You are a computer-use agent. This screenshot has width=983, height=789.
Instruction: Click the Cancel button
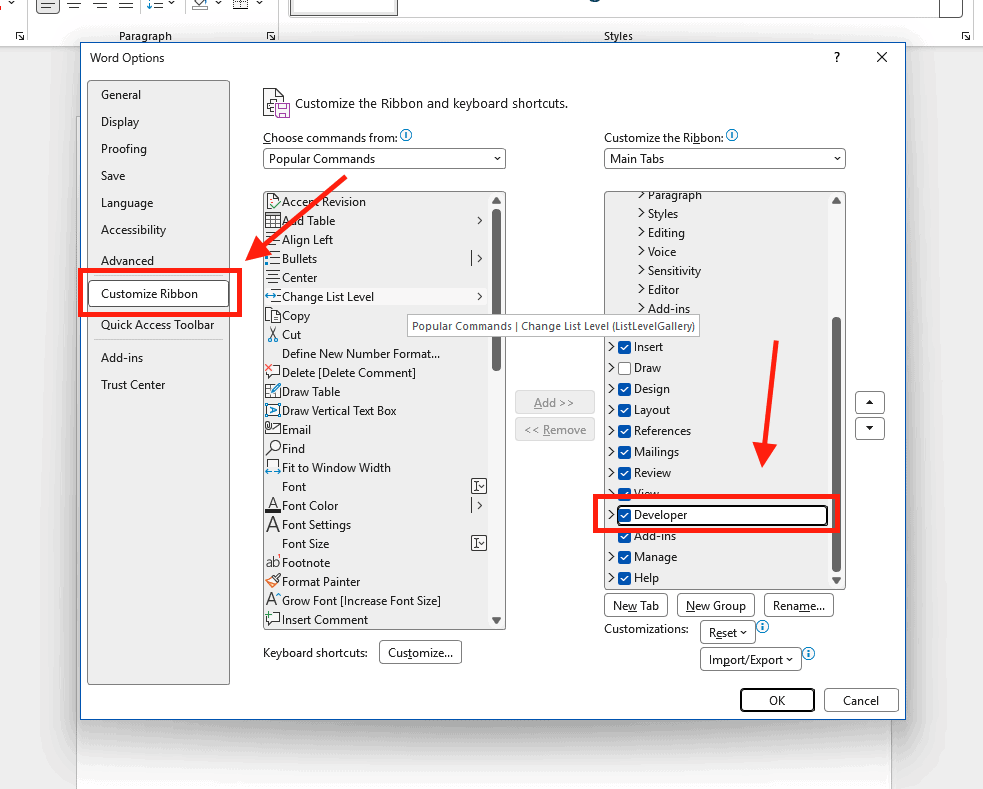pos(861,700)
